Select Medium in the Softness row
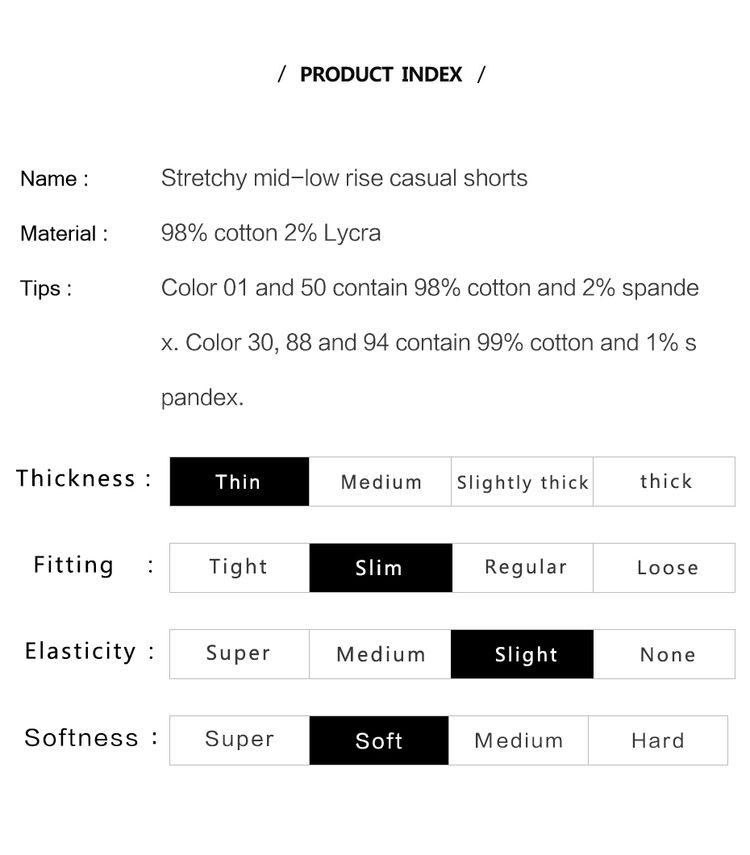This screenshot has width=750, height=855. 519,740
